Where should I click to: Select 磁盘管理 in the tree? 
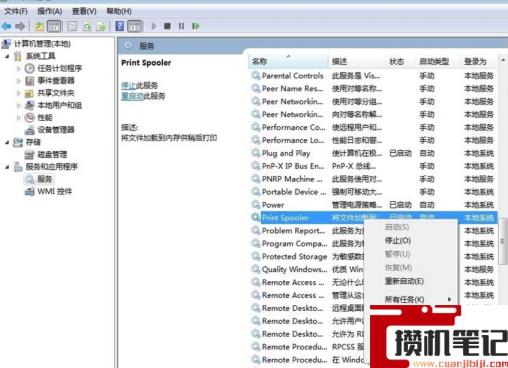[52, 154]
